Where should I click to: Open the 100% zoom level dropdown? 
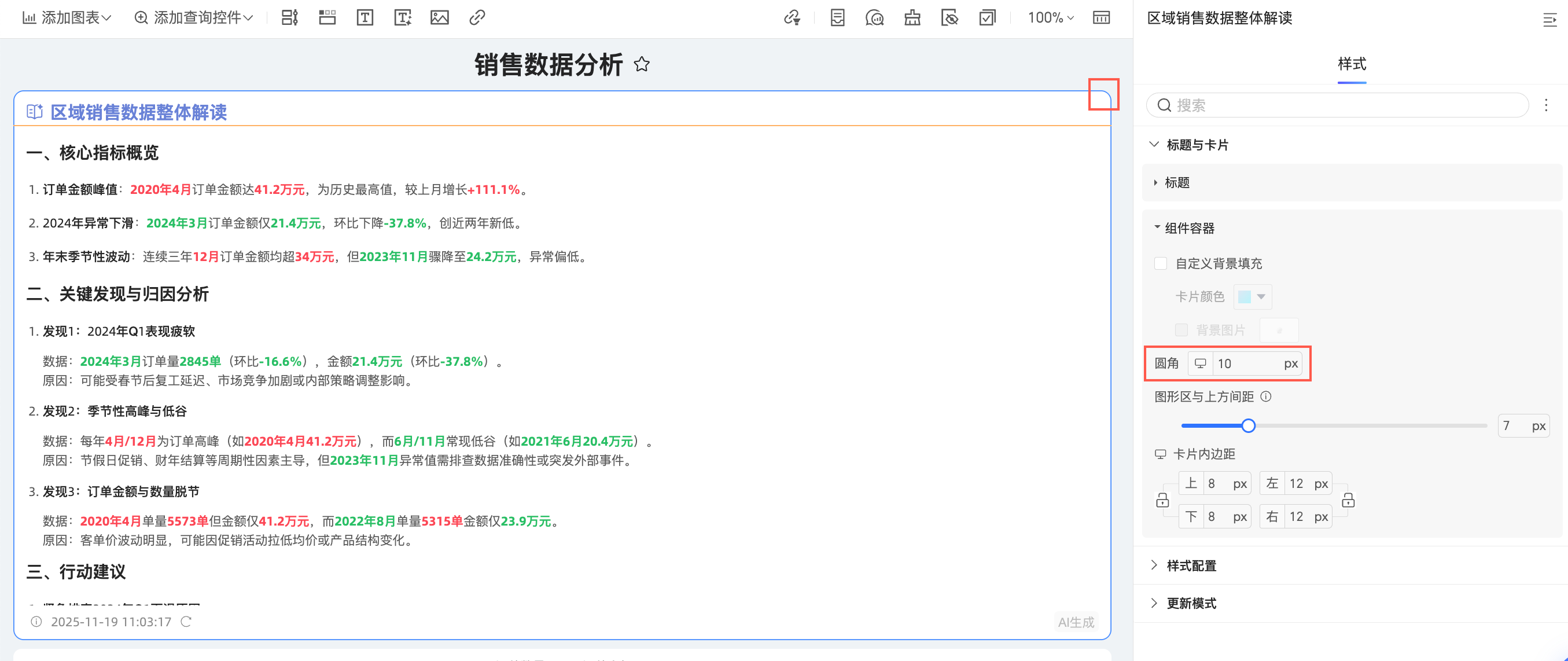(1051, 17)
